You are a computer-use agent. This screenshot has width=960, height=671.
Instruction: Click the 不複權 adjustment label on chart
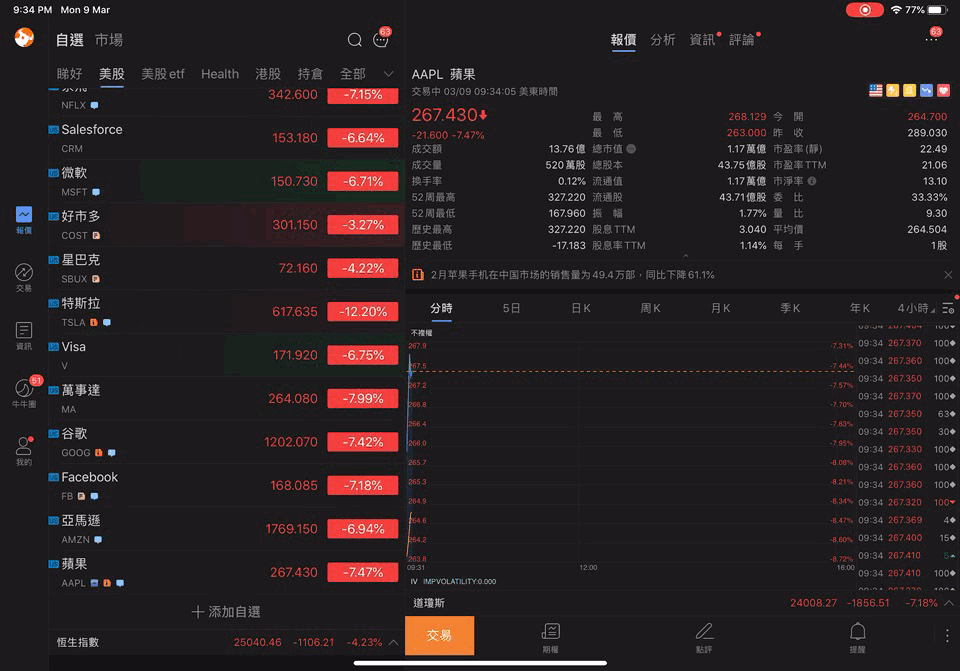pos(421,333)
